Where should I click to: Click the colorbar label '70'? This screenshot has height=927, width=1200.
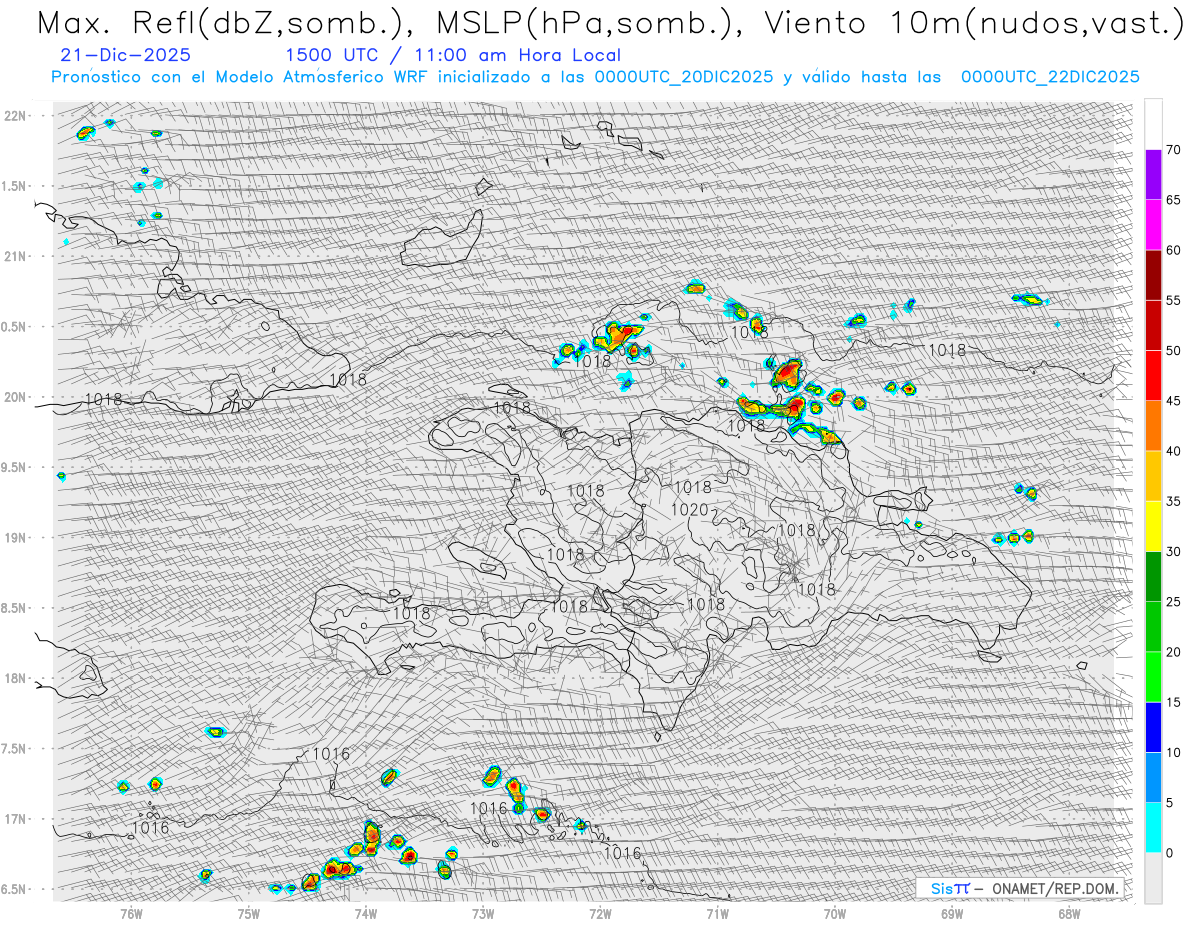1173,150
